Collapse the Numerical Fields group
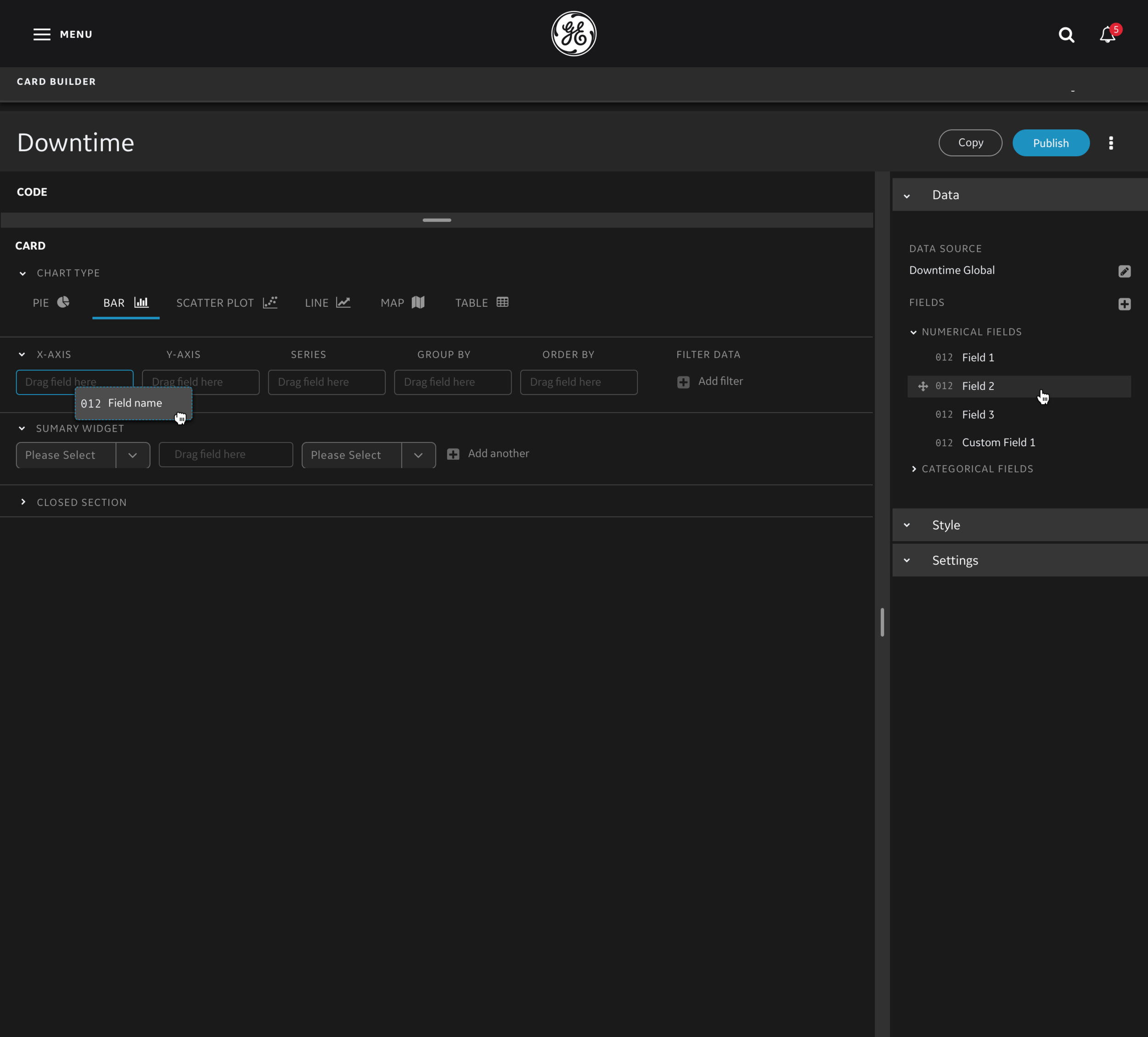This screenshot has height=1037, width=1148. (x=913, y=332)
